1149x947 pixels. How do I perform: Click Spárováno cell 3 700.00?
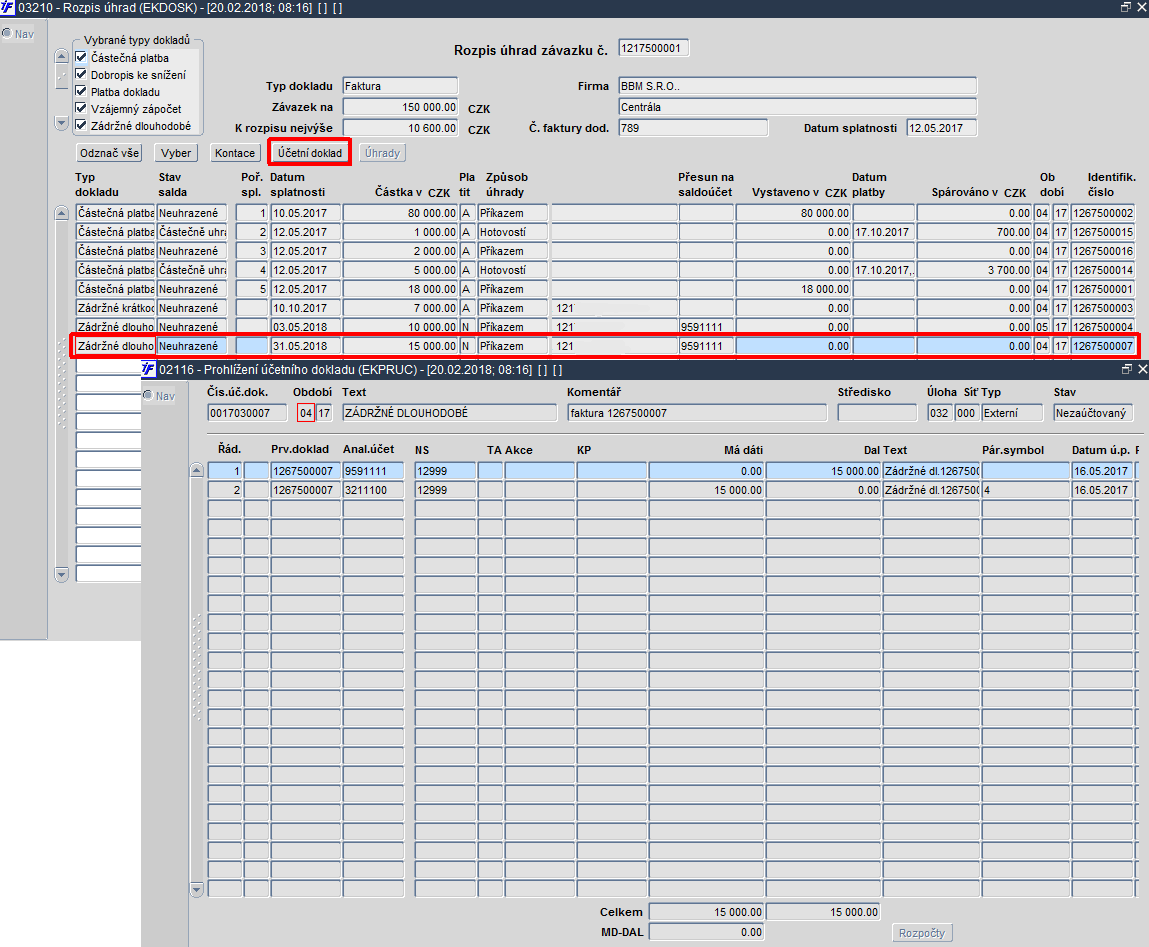[974, 270]
